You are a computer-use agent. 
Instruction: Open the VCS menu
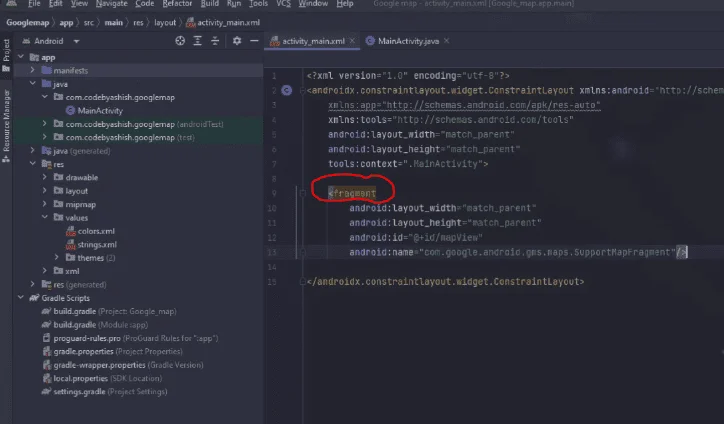(283, 4)
